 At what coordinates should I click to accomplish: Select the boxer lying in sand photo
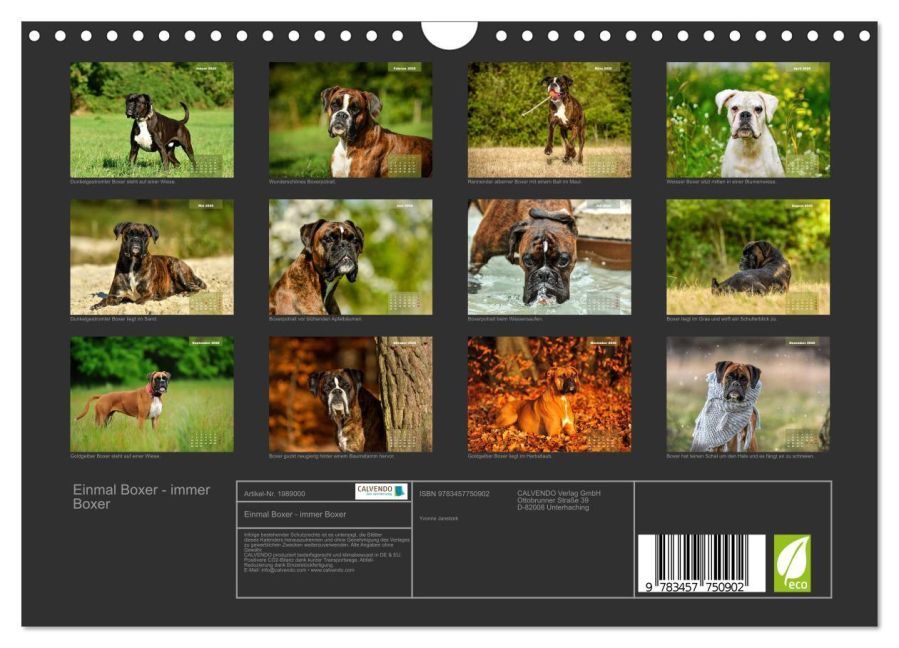coord(152,257)
